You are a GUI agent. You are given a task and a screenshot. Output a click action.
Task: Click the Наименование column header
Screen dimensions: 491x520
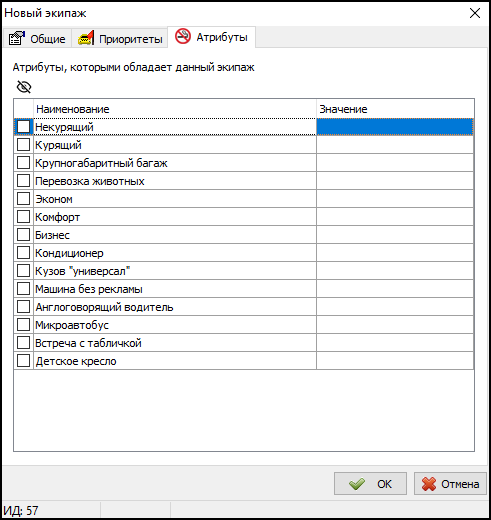click(175, 109)
